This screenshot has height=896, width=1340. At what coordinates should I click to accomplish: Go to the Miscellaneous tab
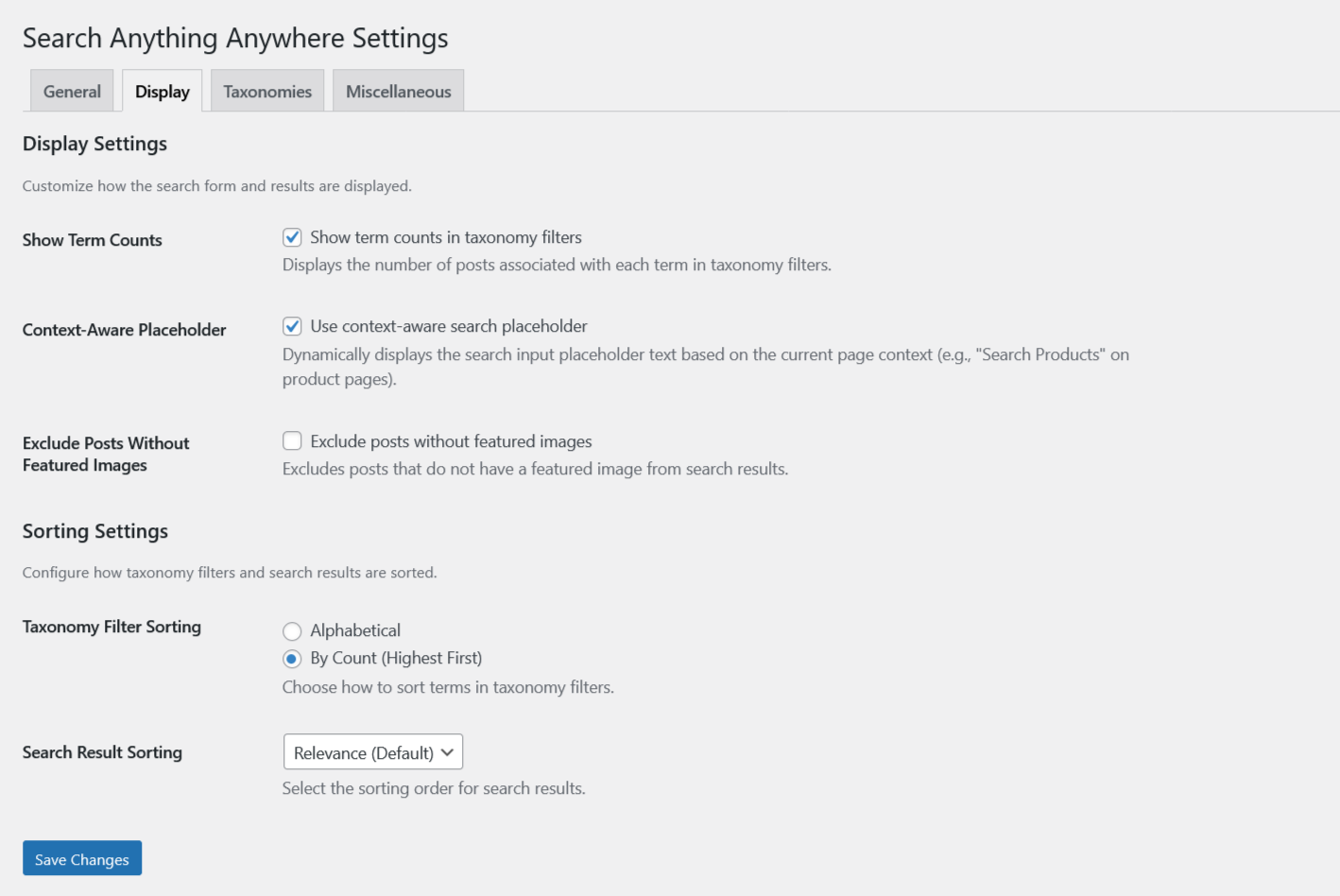click(x=398, y=92)
